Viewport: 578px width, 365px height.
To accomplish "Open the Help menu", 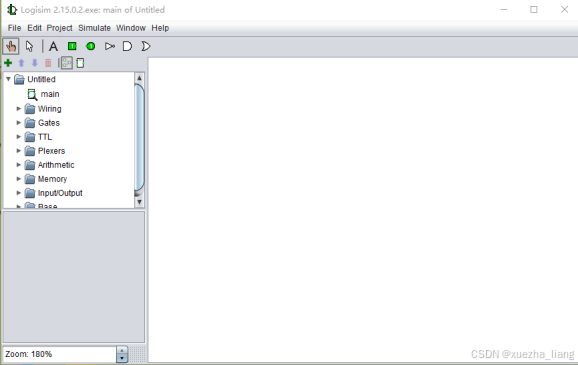I will [160, 28].
